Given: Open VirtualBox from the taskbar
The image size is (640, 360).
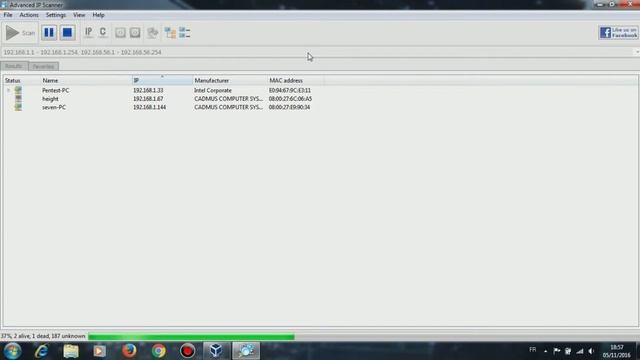Looking at the screenshot, I should click(216, 351).
